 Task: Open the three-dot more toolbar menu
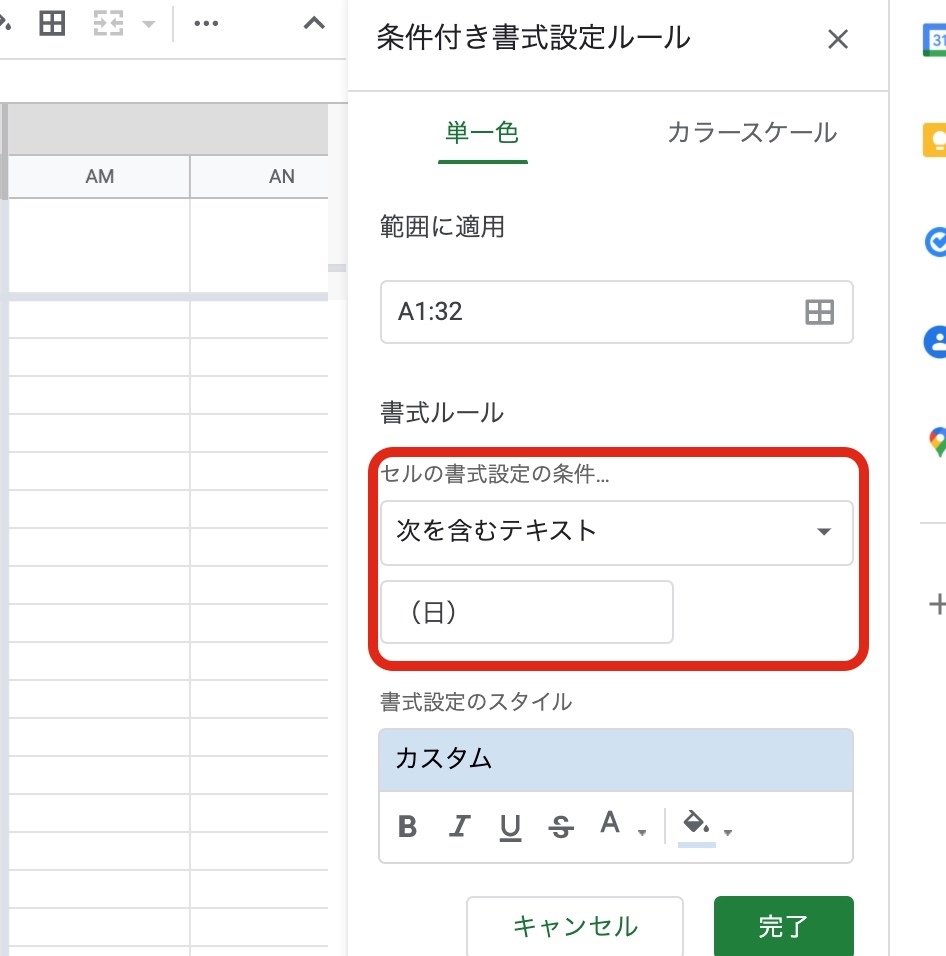click(x=206, y=23)
